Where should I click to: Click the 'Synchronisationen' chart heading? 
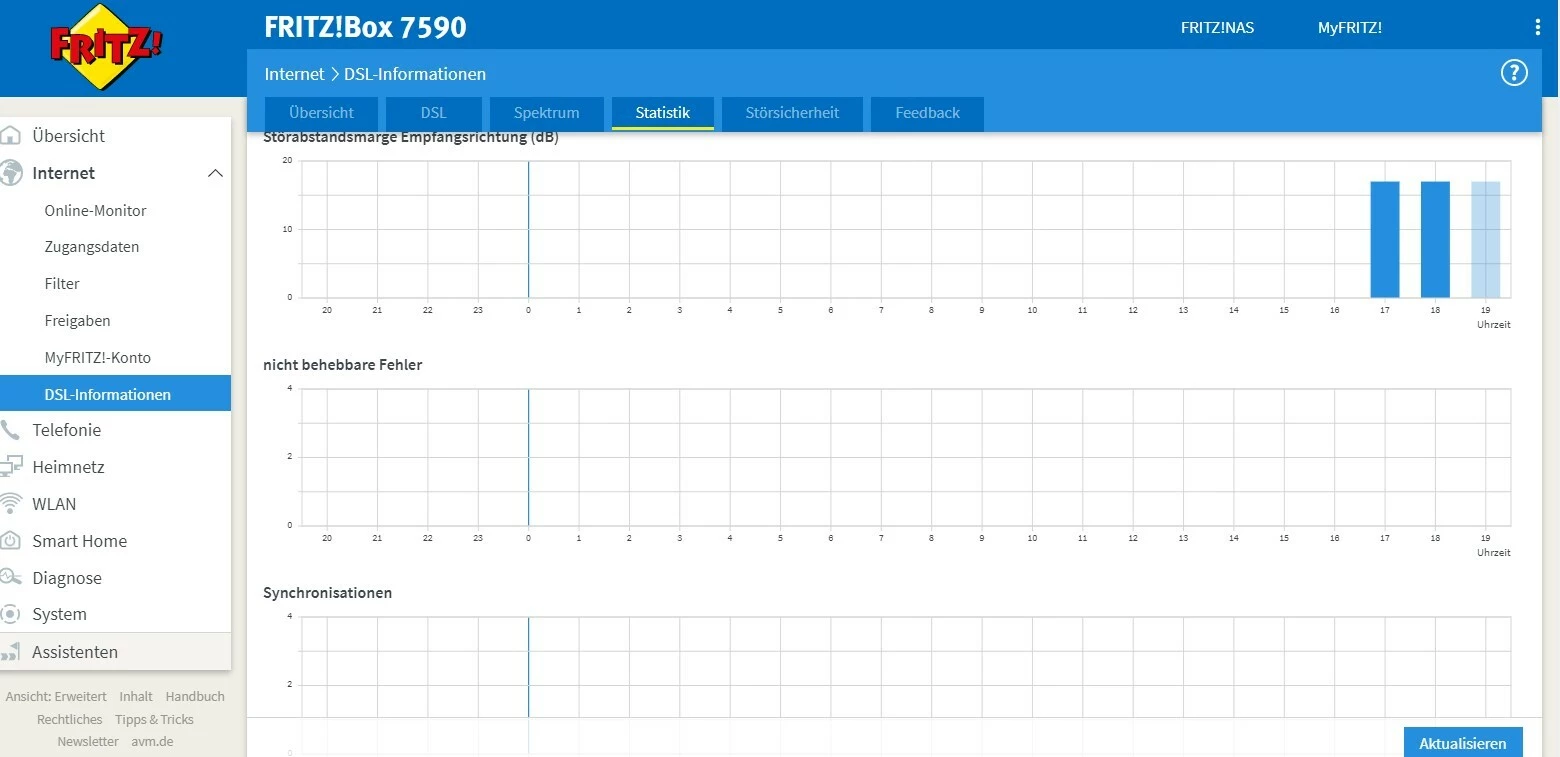pyautogui.click(x=328, y=593)
